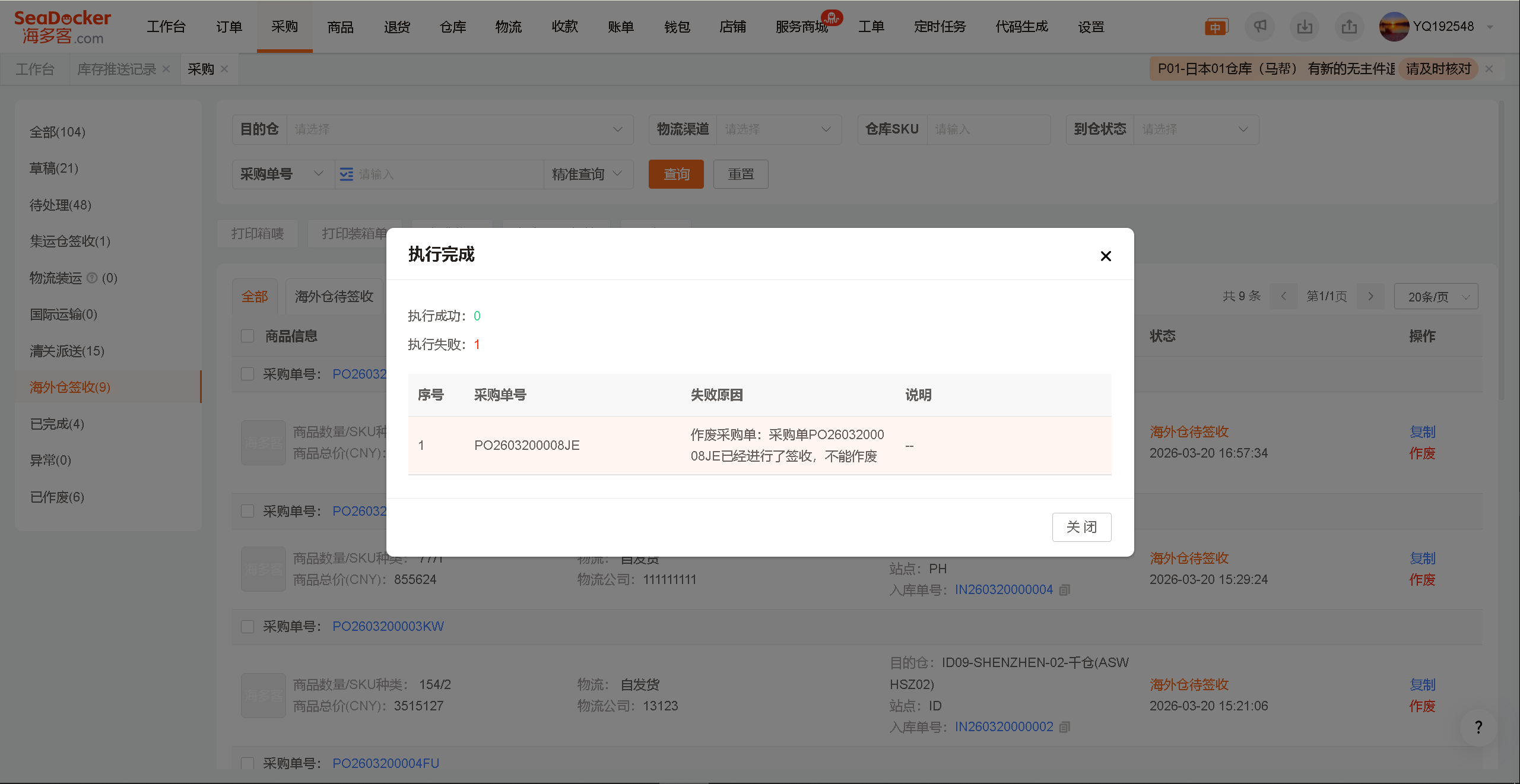
Task: Open the help question mark icon
Action: 1477,727
